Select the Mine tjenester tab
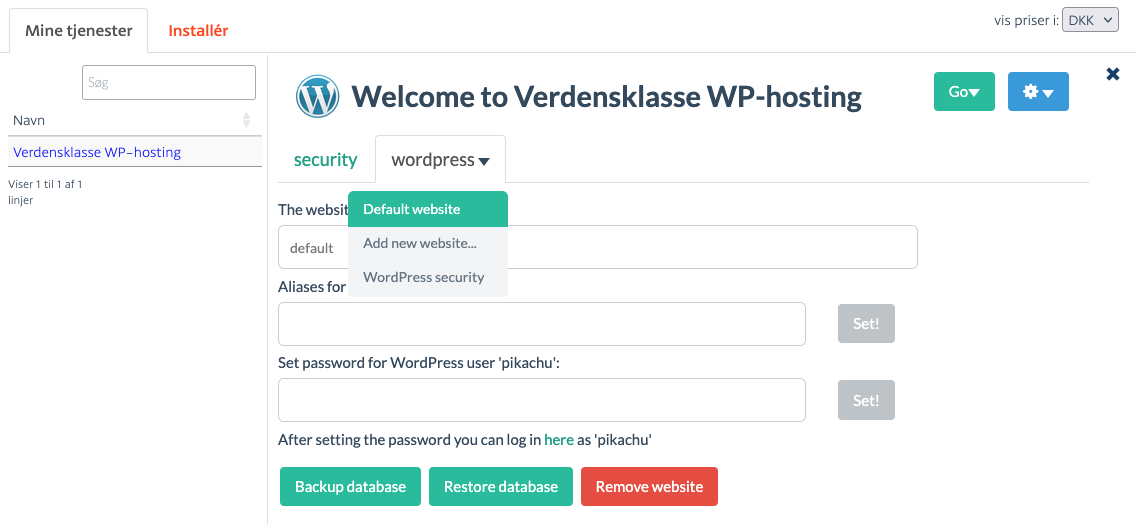Image resolution: width=1136 pixels, height=525 pixels. (x=78, y=31)
